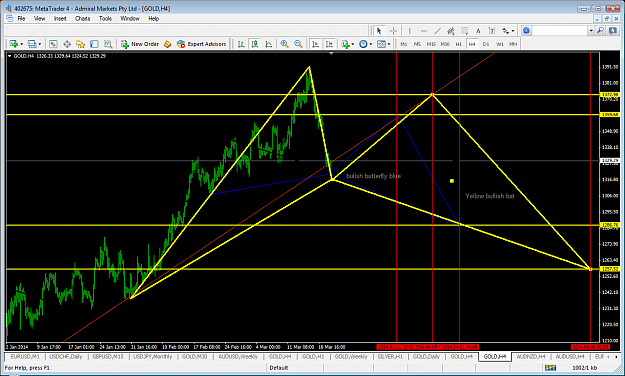Switch timeframe to W1
This screenshot has width=625, height=376.
499,44
